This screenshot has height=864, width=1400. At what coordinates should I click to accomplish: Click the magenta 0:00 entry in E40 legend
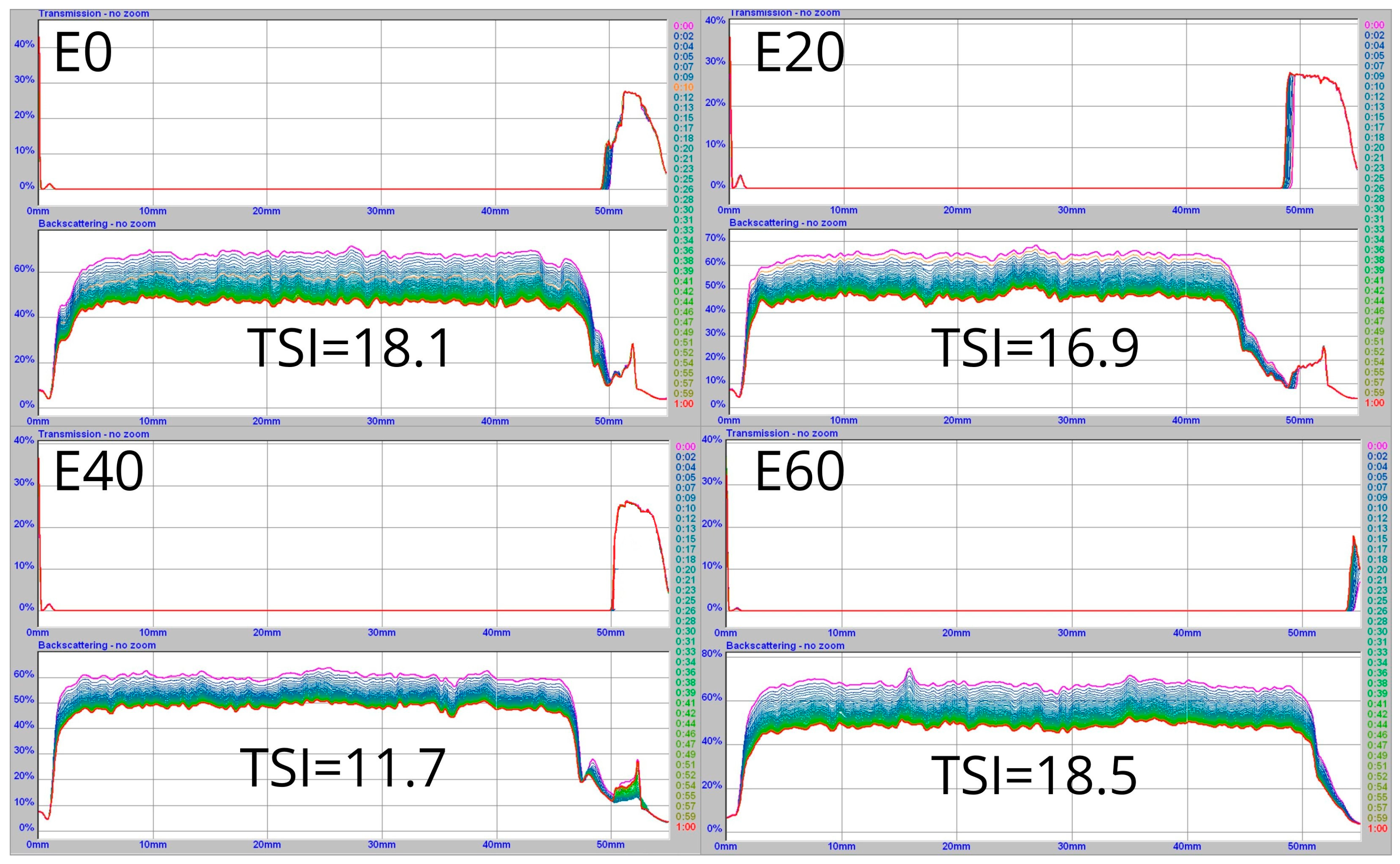(685, 446)
